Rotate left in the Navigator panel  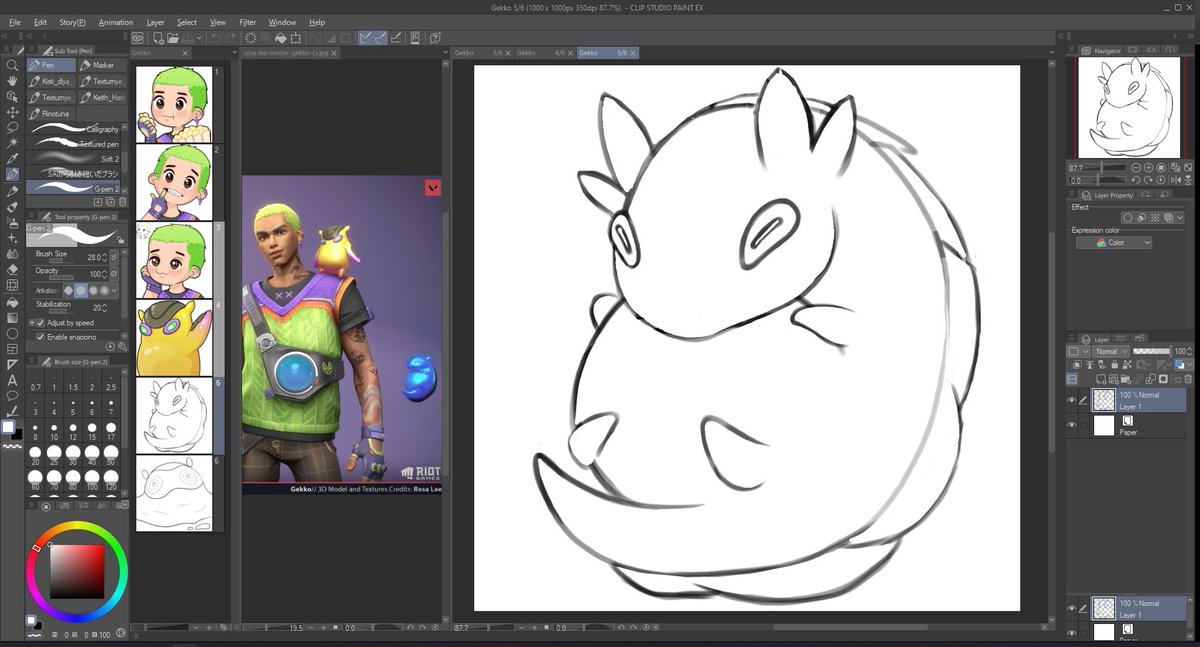coord(1138,180)
